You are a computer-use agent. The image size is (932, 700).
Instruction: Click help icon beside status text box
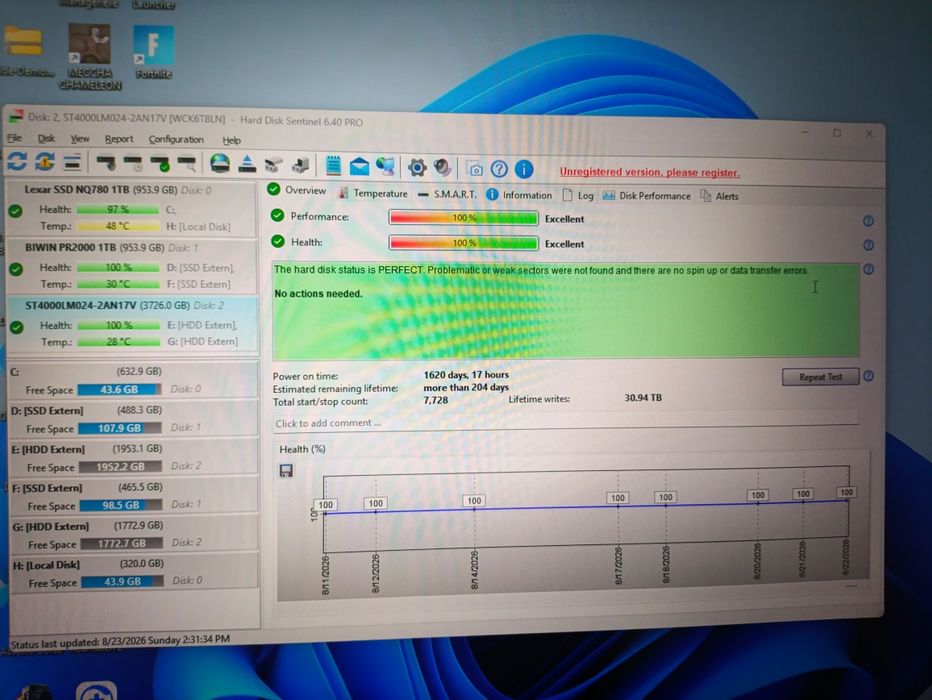(x=868, y=269)
